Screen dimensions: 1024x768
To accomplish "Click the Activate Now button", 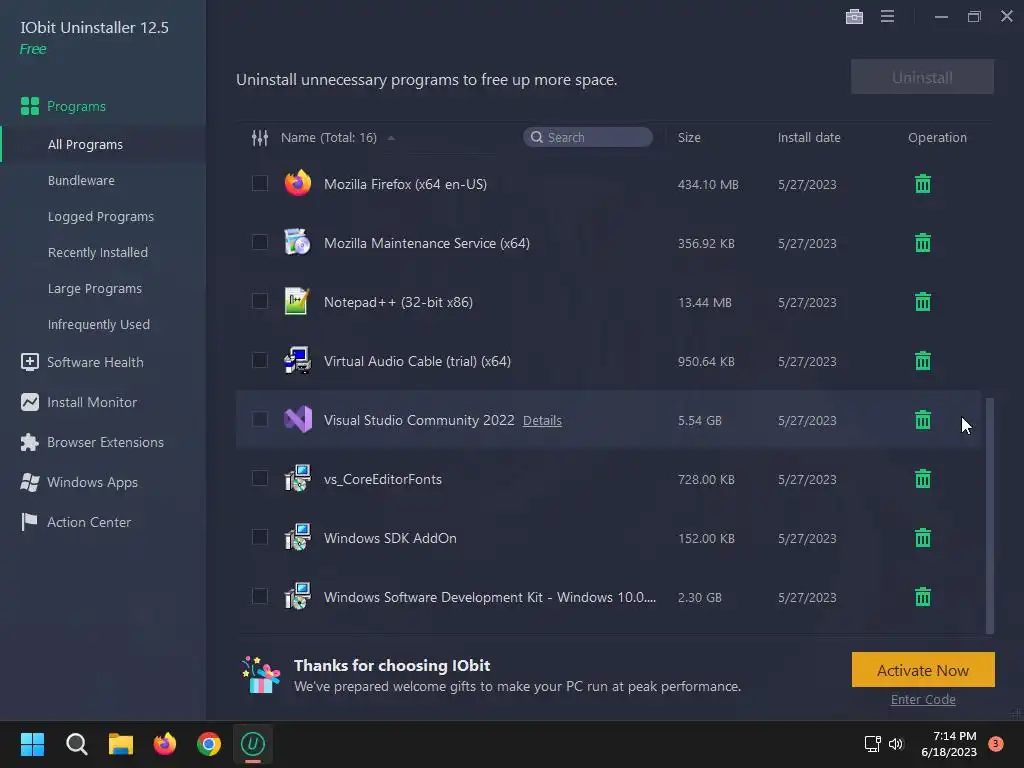I will click(x=923, y=669).
